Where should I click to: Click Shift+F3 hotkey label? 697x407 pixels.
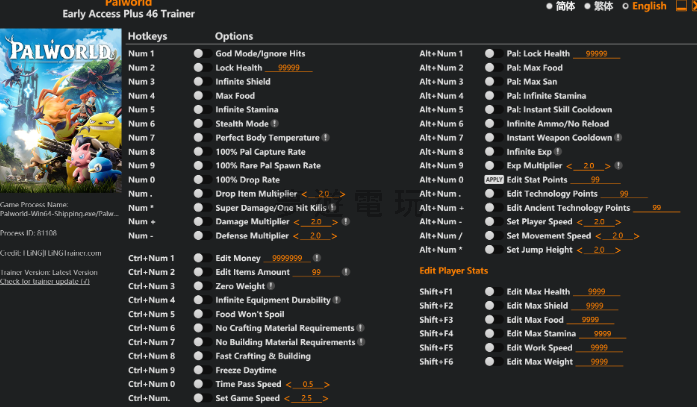(436, 319)
